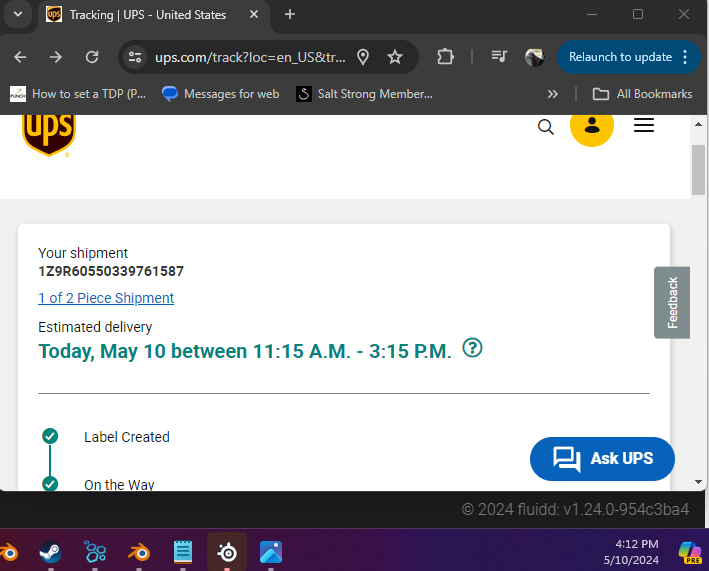Open Photos app from taskbar

[x=271, y=552]
